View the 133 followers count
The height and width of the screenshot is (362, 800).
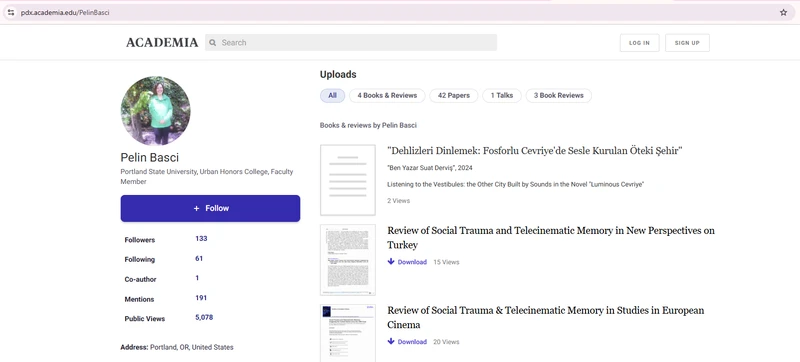point(201,238)
